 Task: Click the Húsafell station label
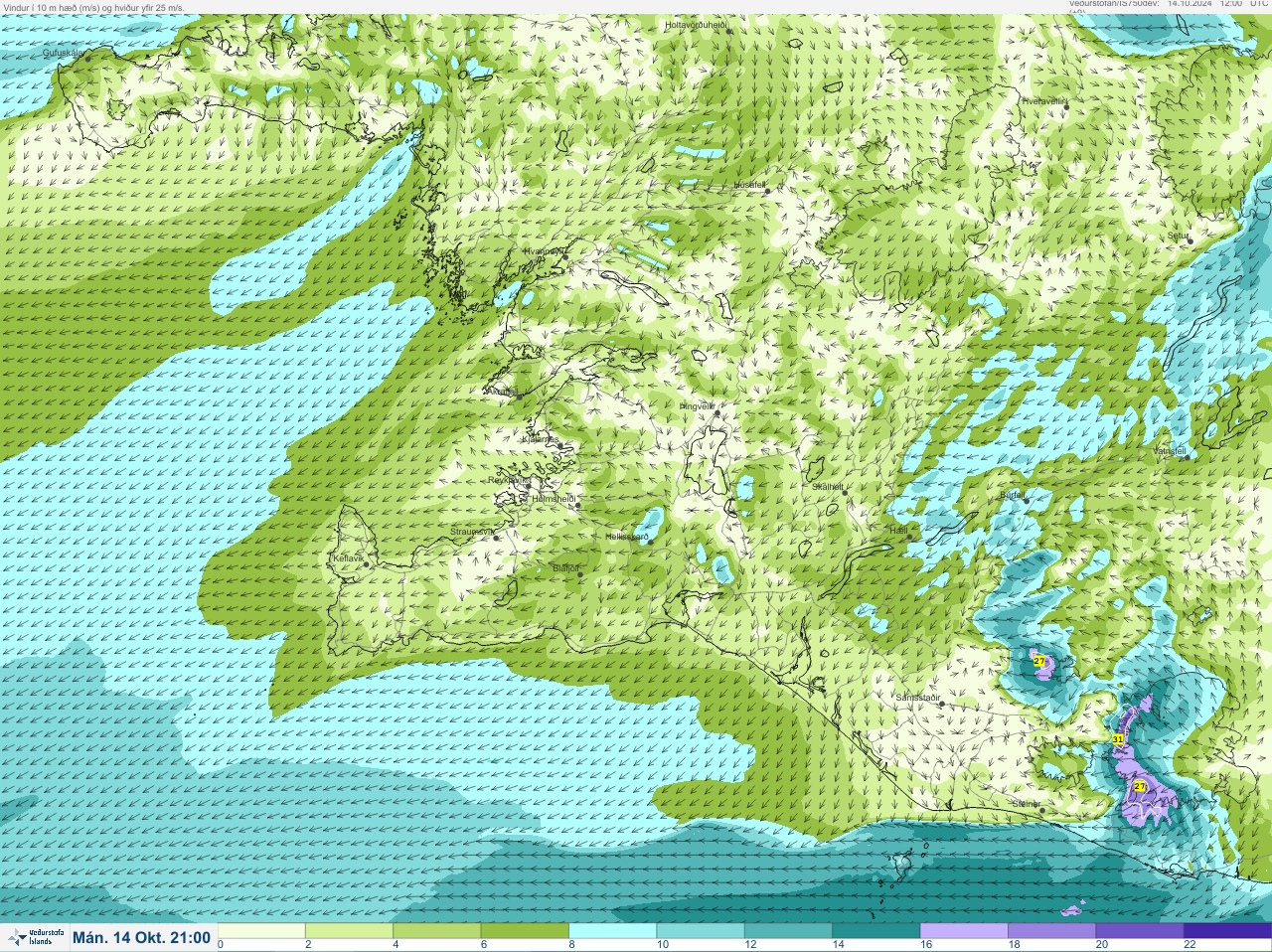[x=749, y=185]
